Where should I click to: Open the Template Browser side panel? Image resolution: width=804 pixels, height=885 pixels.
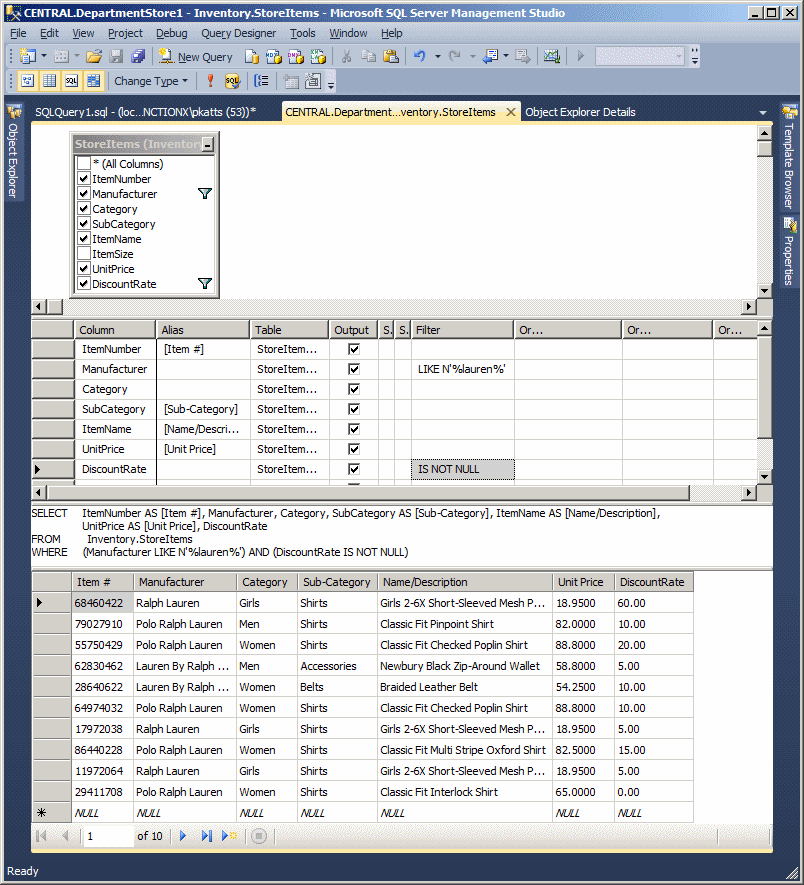tap(789, 156)
